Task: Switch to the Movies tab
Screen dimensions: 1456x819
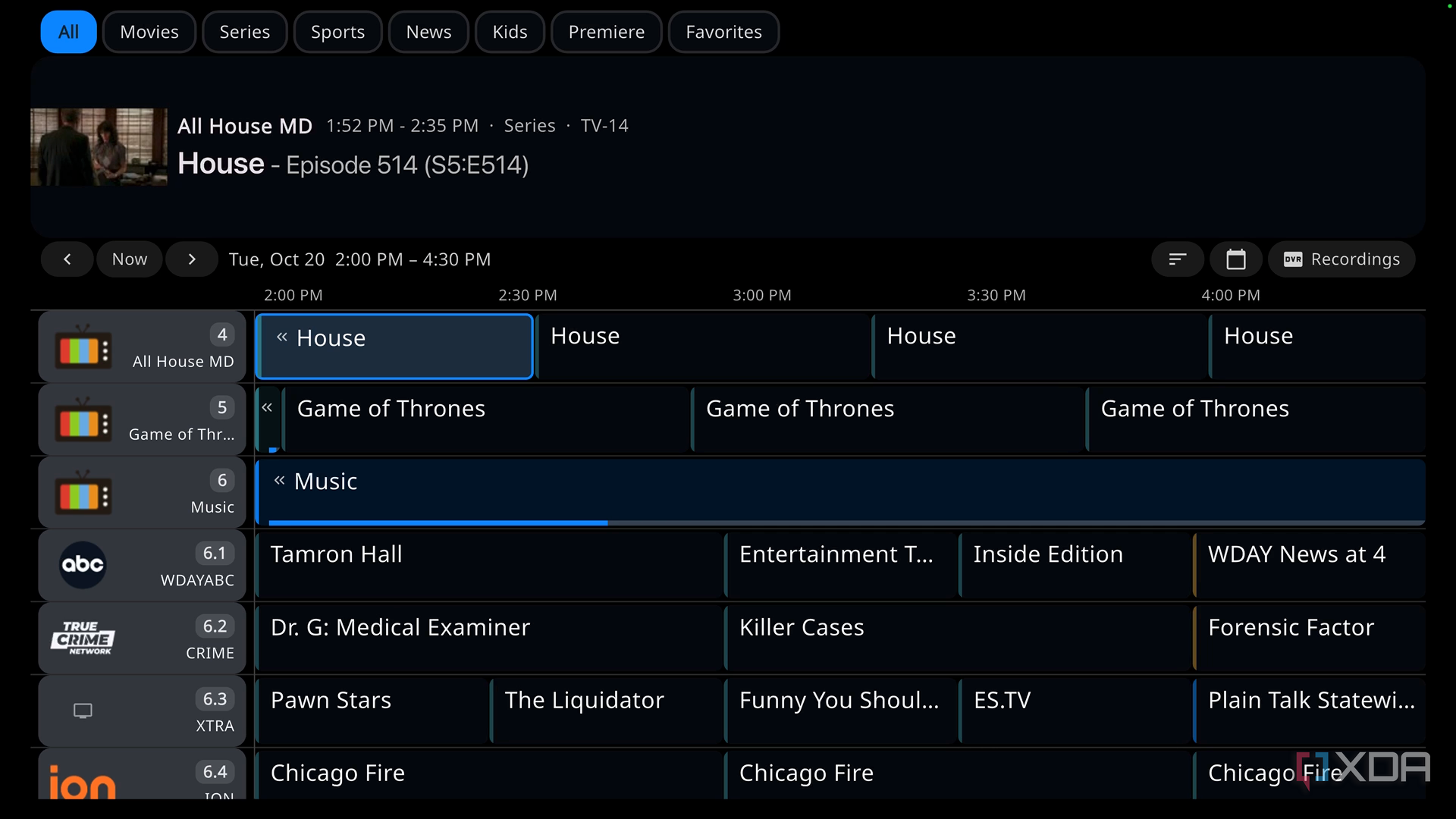Action: 149,32
